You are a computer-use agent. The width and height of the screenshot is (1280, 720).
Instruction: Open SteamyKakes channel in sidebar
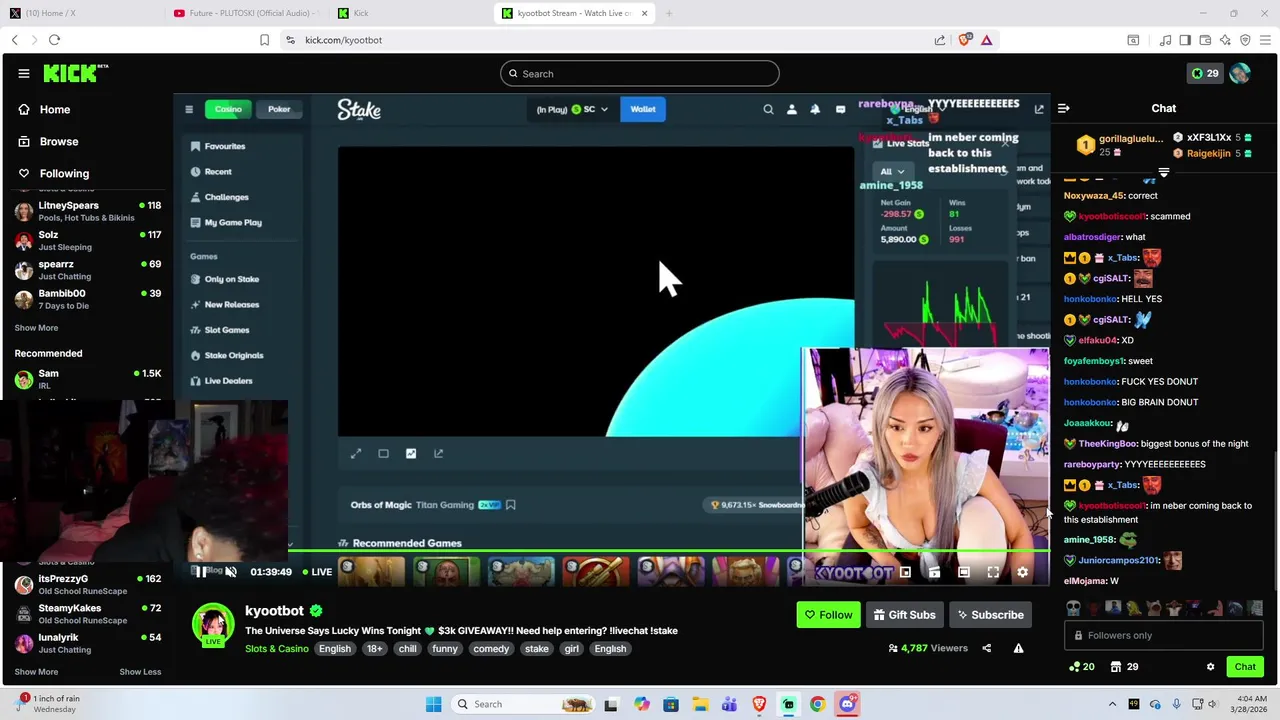pyautogui.click(x=87, y=614)
